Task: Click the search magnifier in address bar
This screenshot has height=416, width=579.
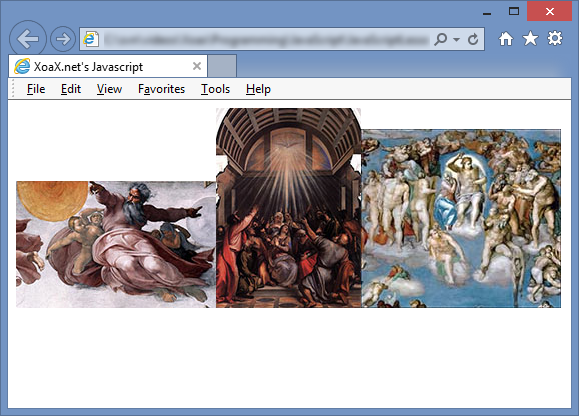Action: [x=441, y=39]
